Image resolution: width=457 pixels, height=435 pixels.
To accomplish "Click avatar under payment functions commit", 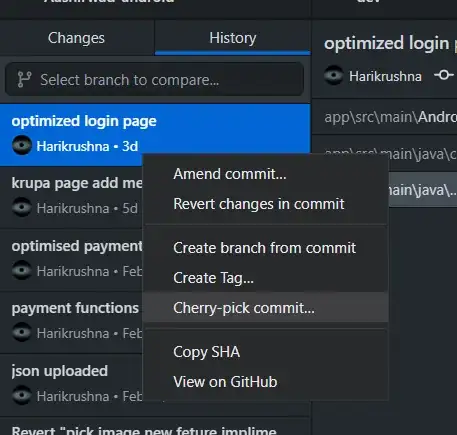I will tap(22, 332).
